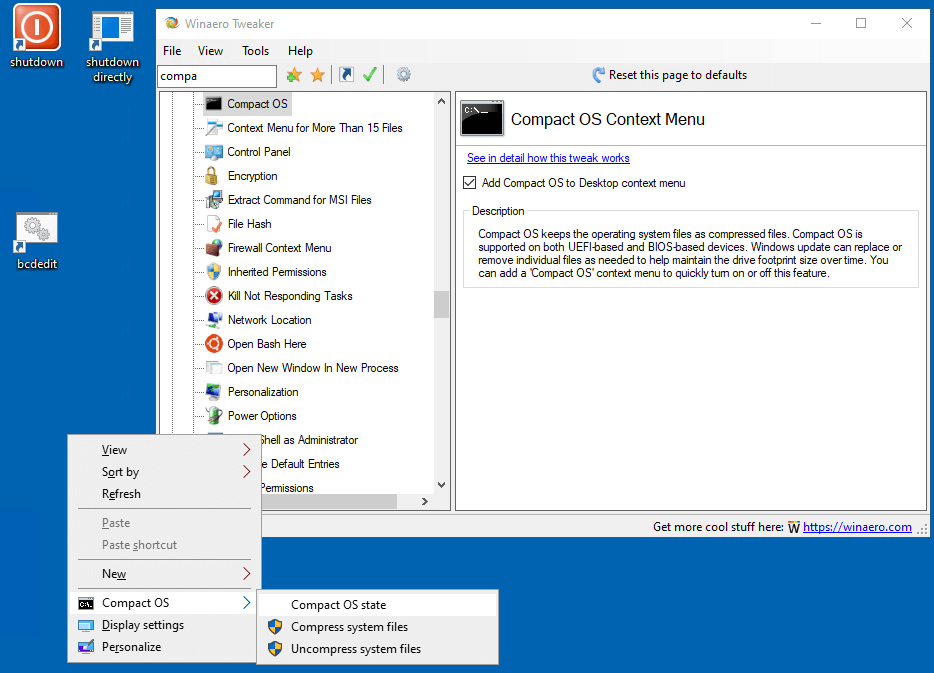Image resolution: width=934 pixels, height=673 pixels.
Task: Click the Winaero Tweaker title bar icon
Action: [x=172, y=23]
